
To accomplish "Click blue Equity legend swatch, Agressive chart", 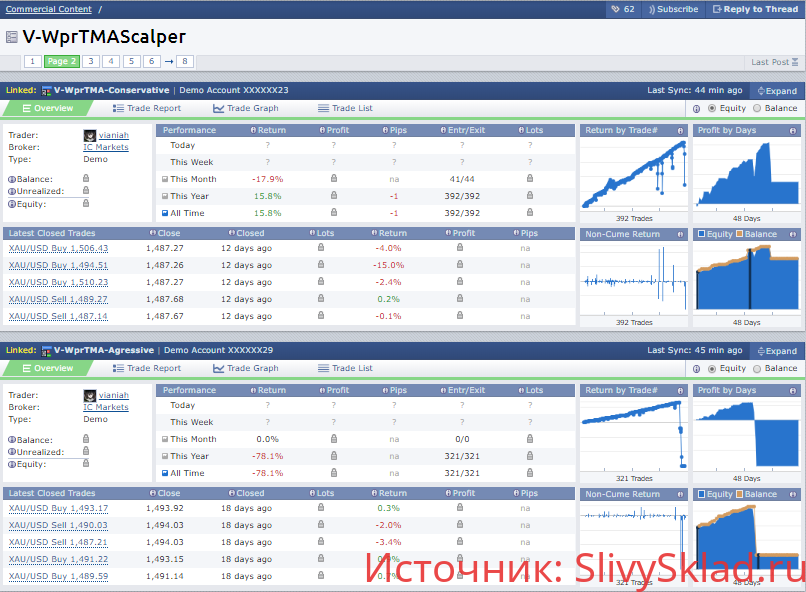I will click(702, 494).
